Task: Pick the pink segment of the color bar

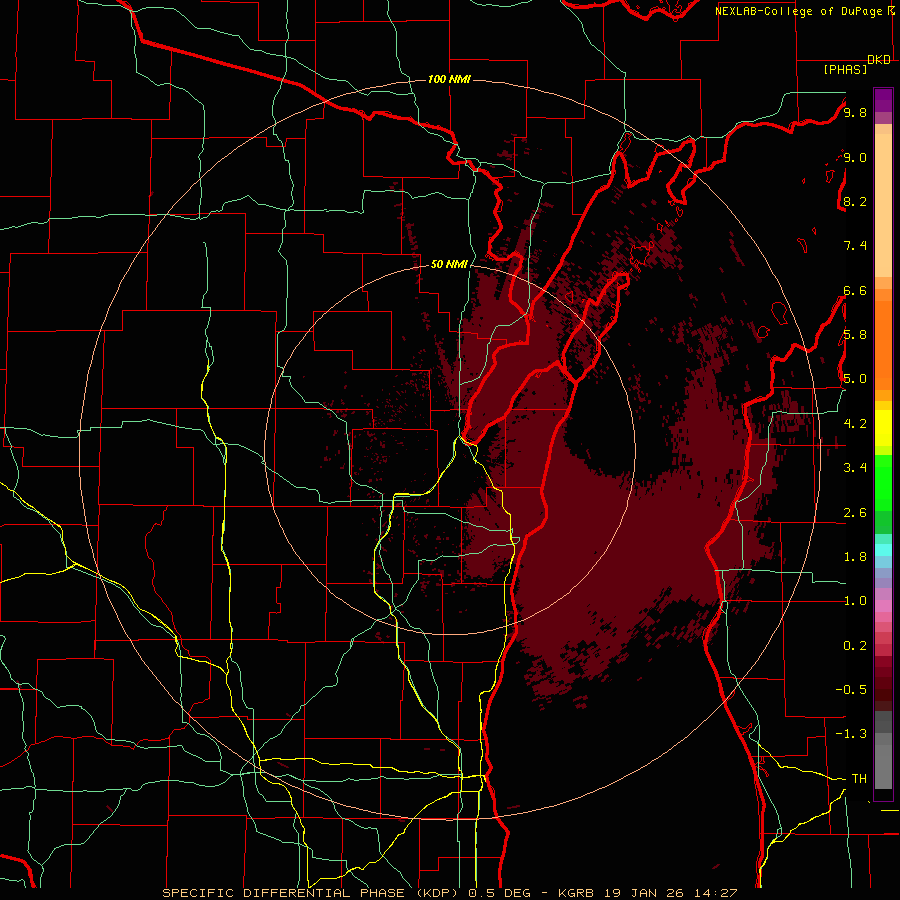Action: tap(883, 606)
